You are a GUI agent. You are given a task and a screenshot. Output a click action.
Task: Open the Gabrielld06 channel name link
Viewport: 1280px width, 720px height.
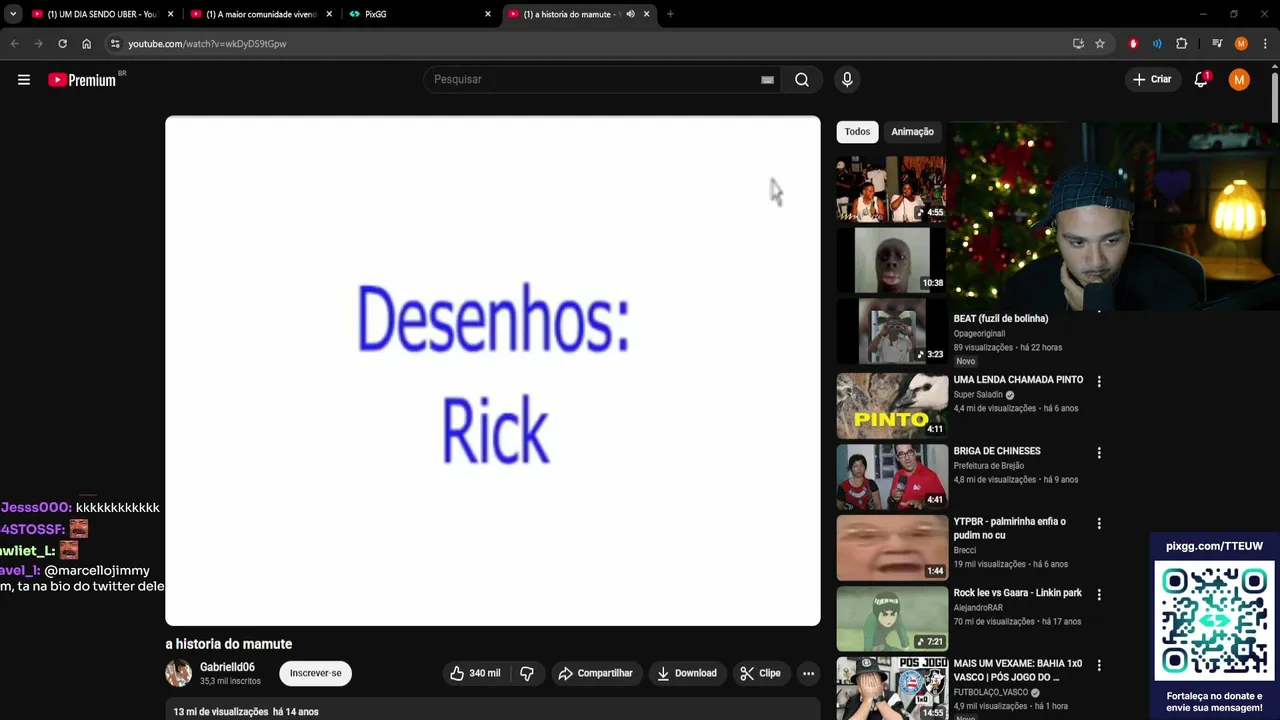click(227, 667)
